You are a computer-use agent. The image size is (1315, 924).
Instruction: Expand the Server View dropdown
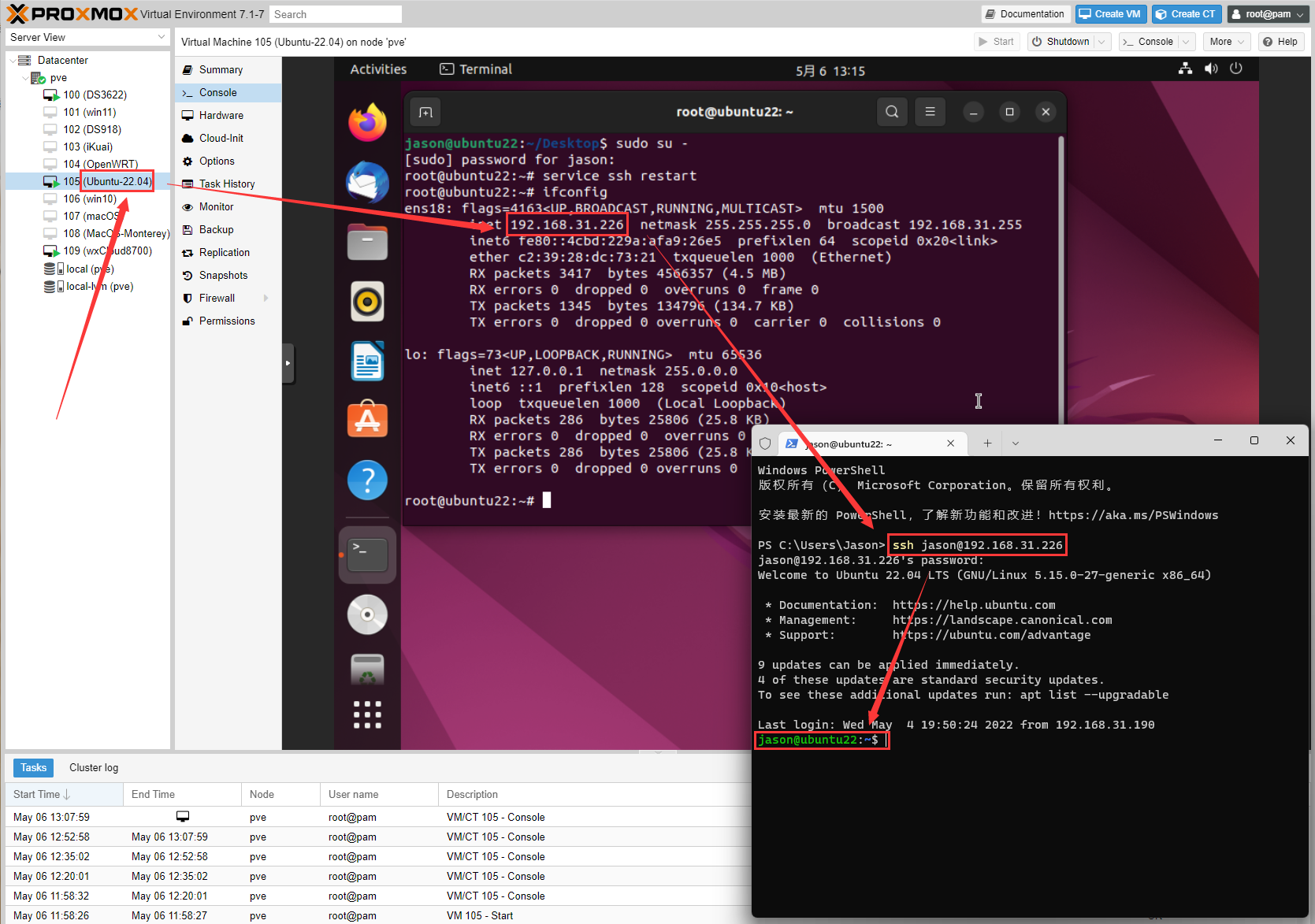click(161, 37)
